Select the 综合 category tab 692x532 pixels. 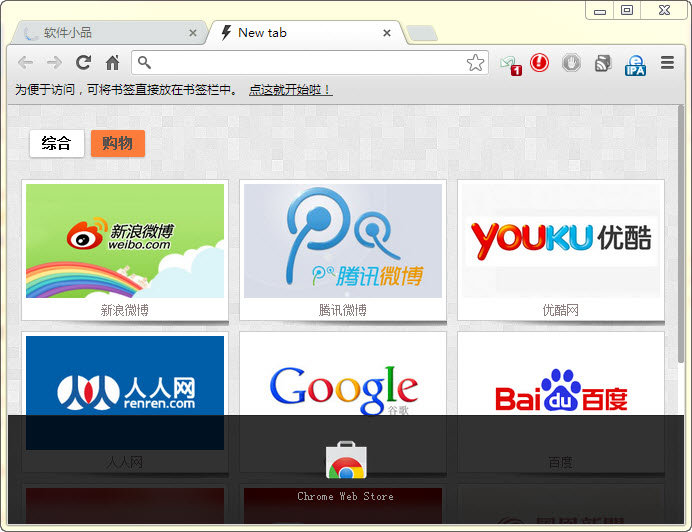pyautogui.click(x=56, y=143)
